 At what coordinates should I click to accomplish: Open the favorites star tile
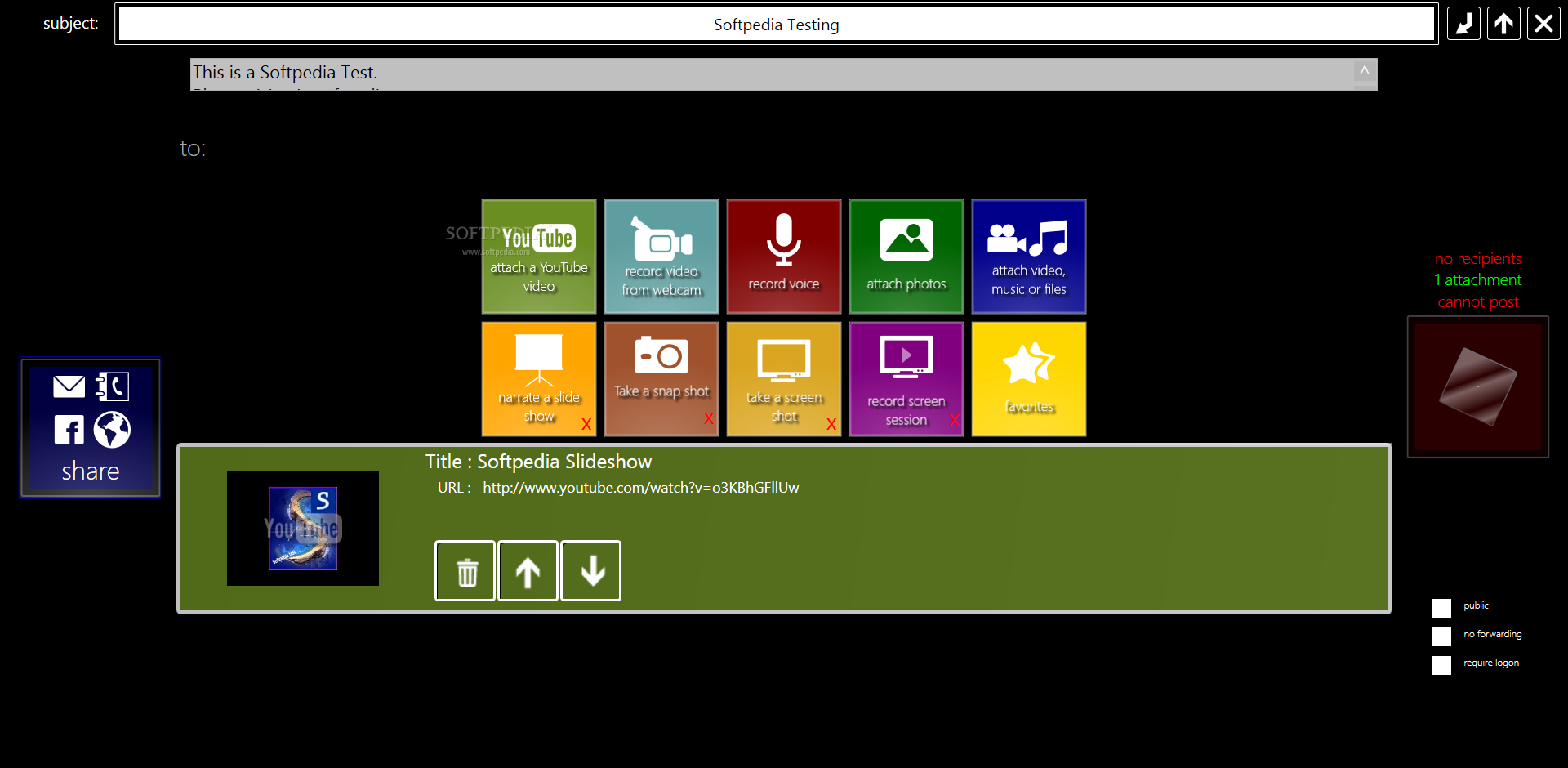click(x=1029, y=379)
